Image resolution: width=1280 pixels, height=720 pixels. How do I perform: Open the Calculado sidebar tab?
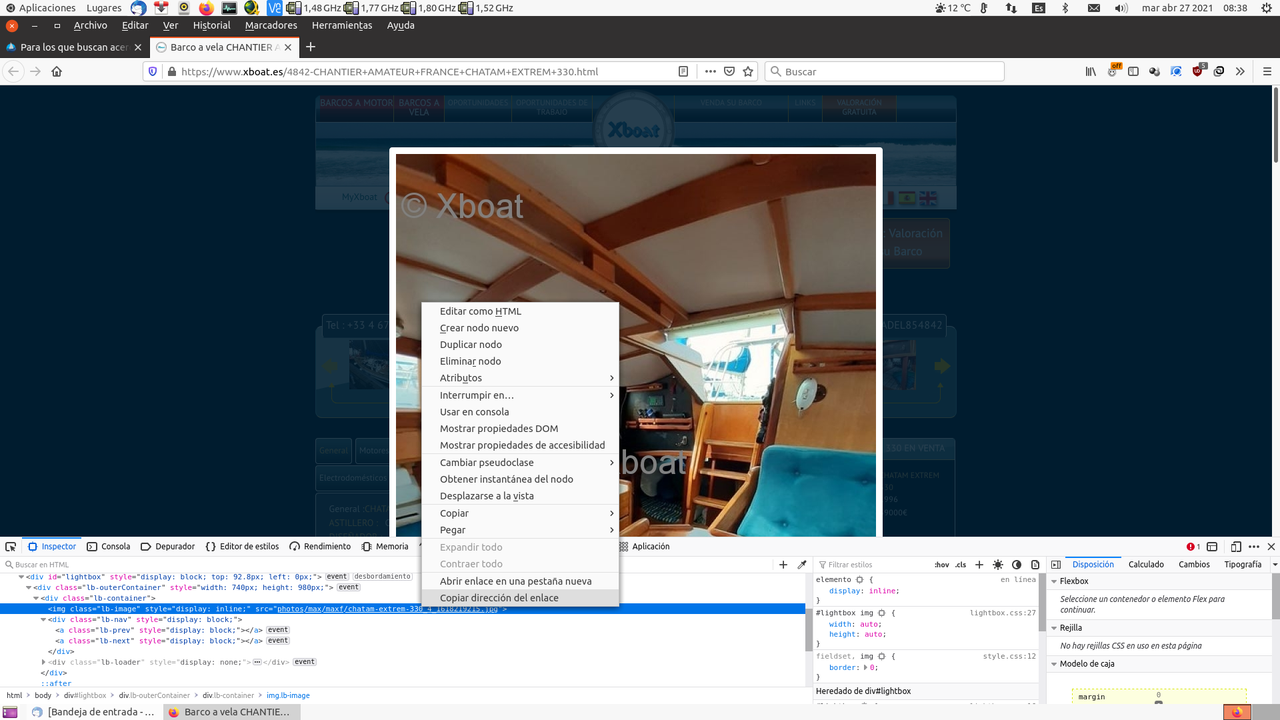(1146, 565)
